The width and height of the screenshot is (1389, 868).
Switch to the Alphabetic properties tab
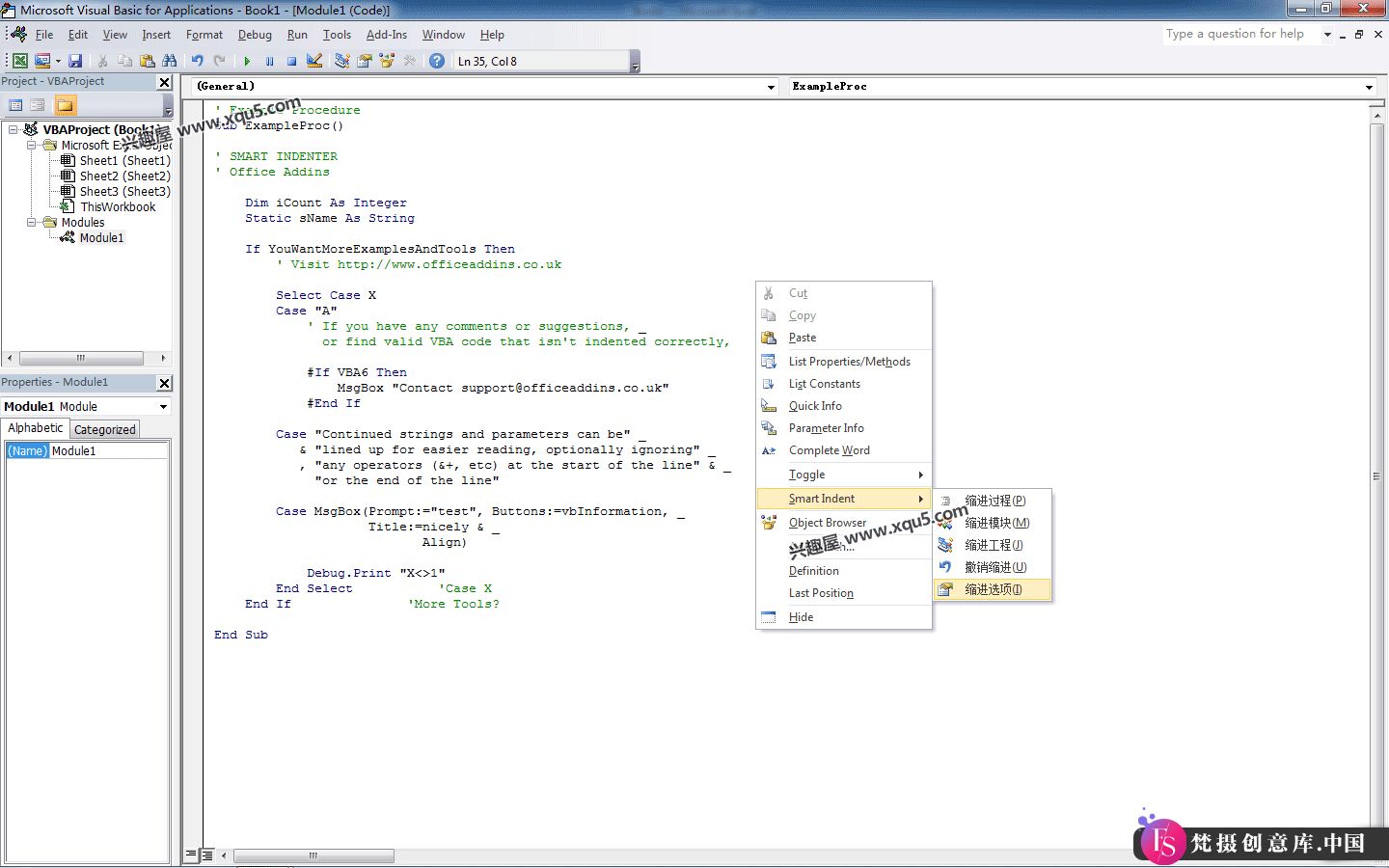(36, 428)
